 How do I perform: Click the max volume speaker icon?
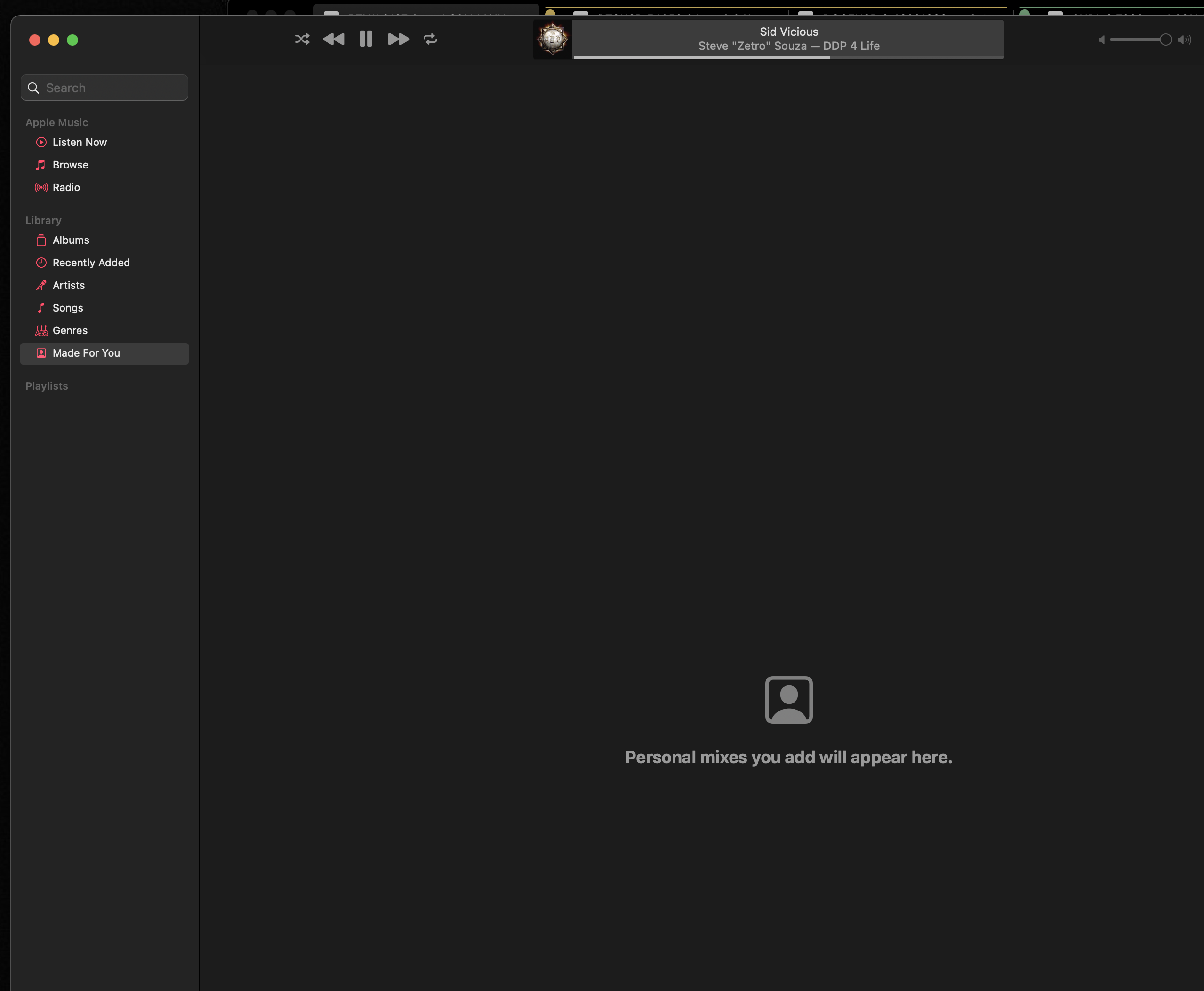click(1184, 40)
